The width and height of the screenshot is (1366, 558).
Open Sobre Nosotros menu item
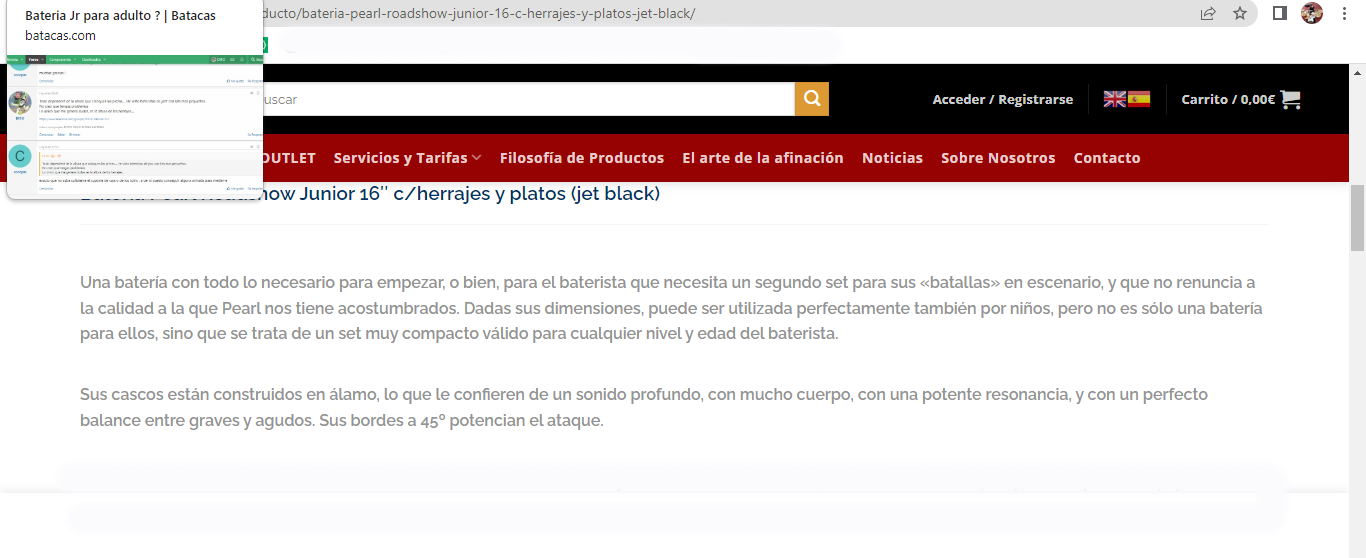[998, 158]
